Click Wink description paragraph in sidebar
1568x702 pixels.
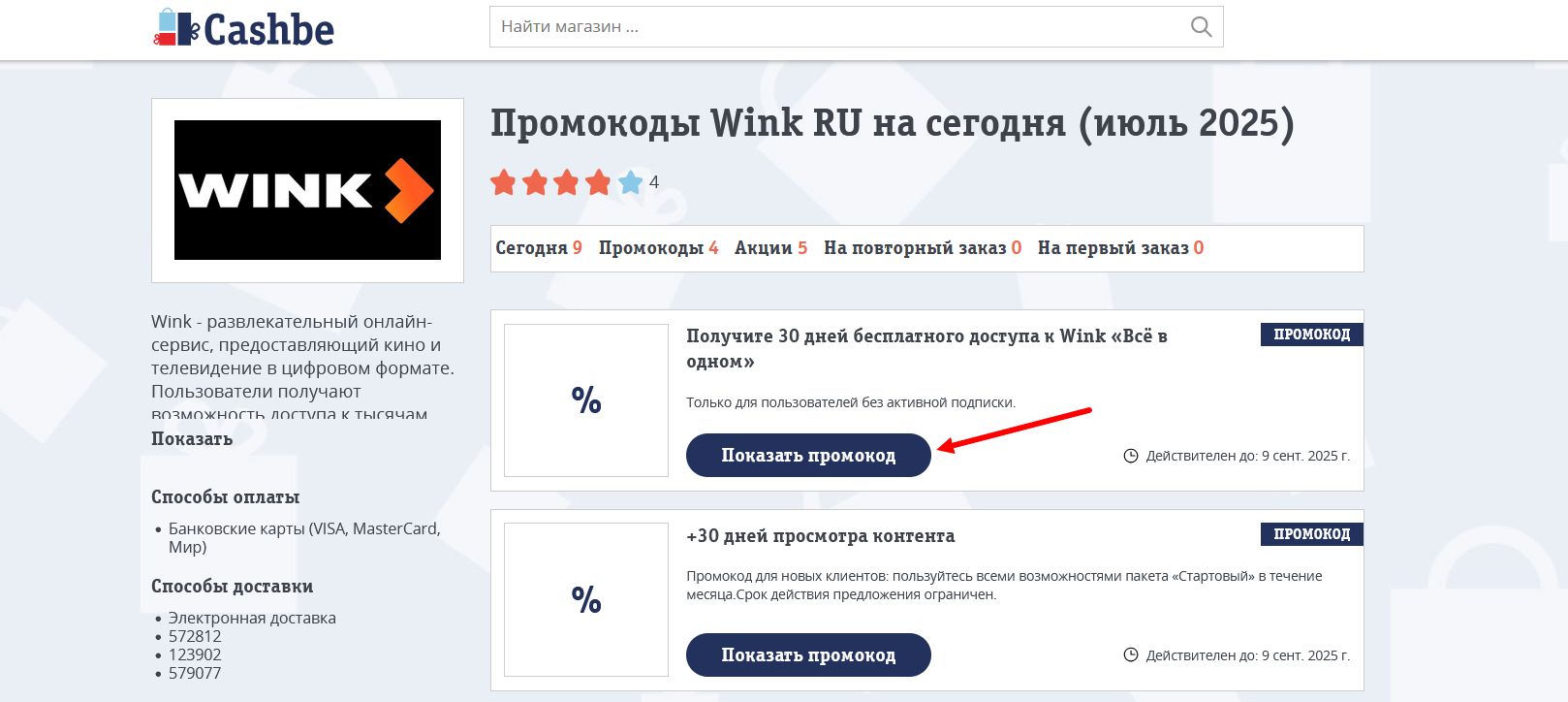(302, 367)
